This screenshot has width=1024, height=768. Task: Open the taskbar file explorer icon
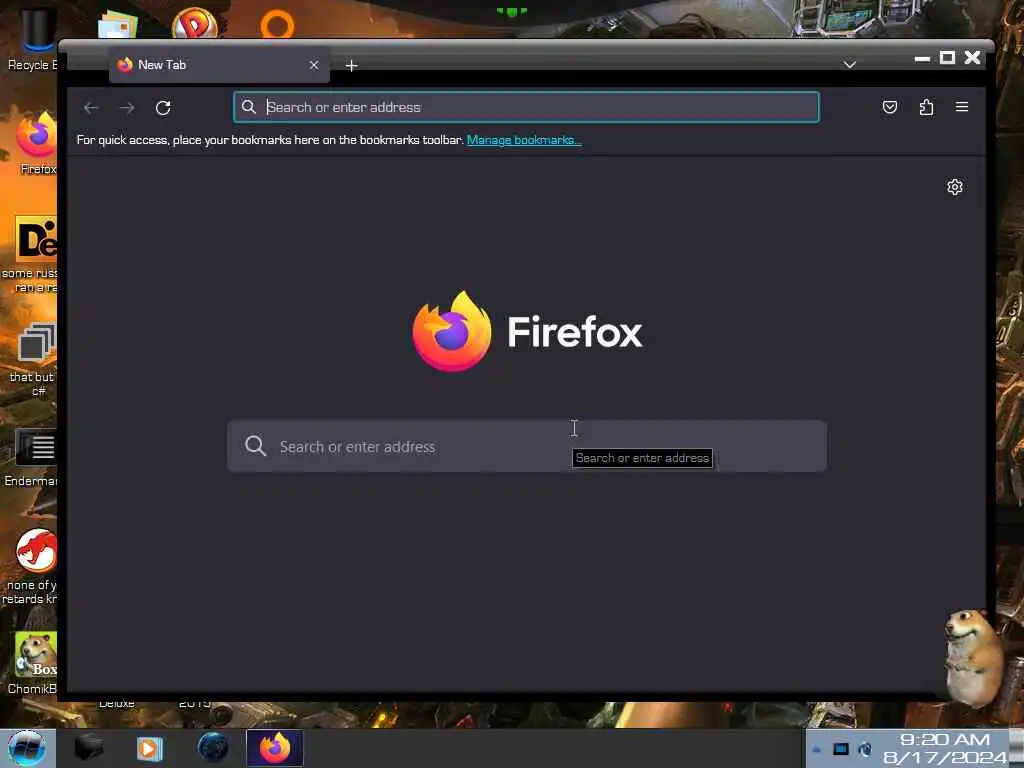89,748
